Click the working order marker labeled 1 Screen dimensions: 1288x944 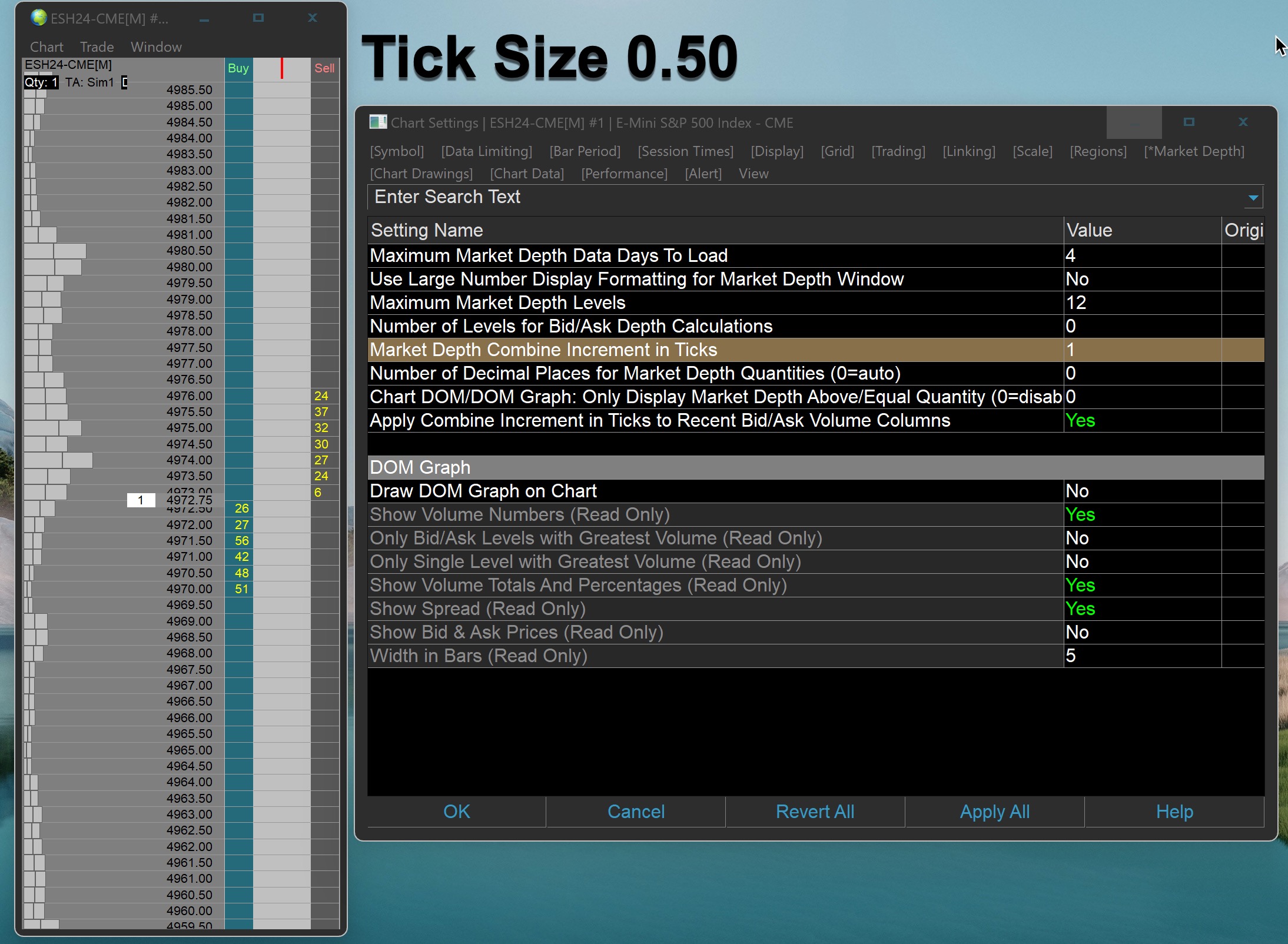click(x=141, y=500)
